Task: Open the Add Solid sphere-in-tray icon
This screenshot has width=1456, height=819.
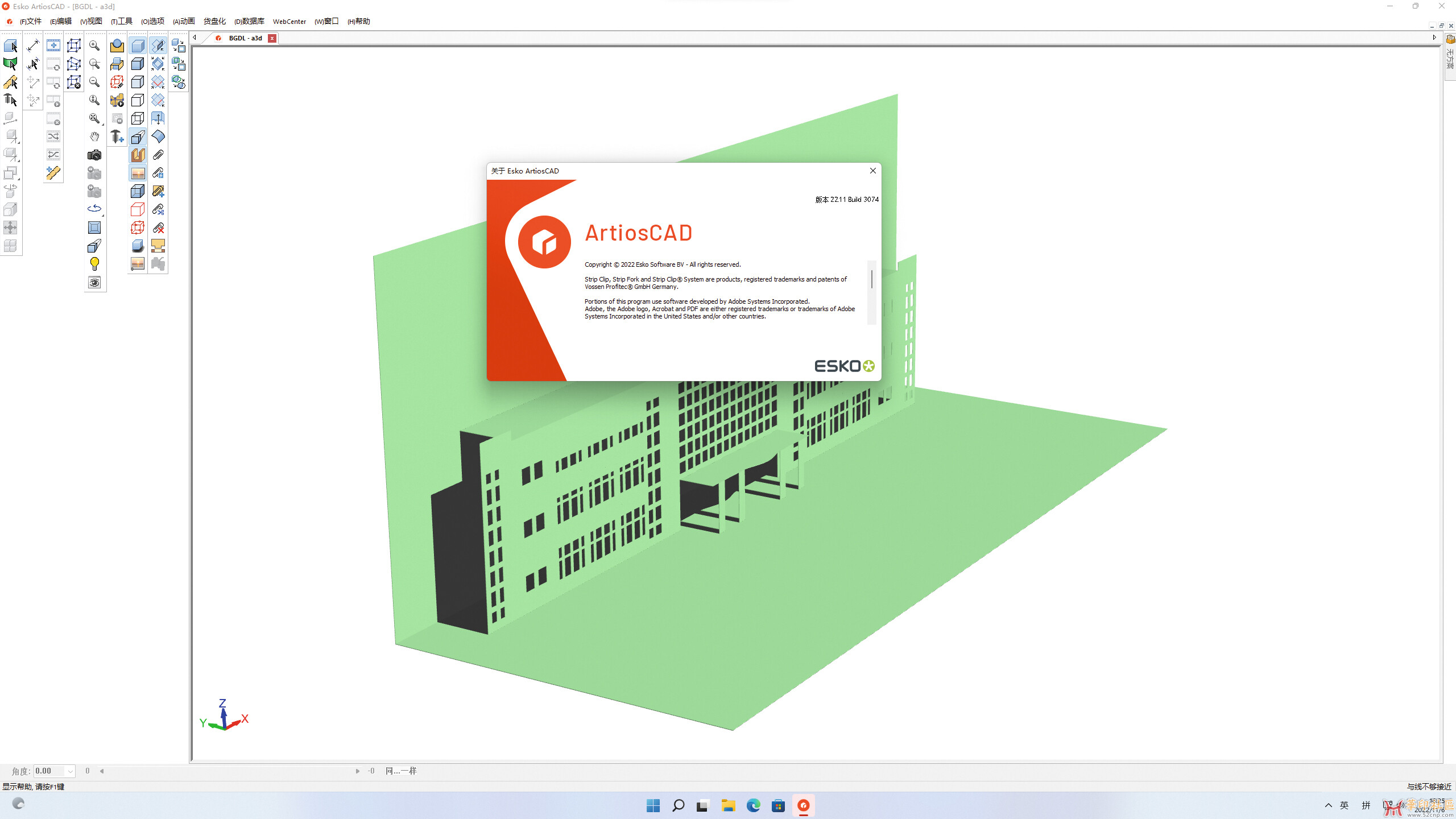Action: click(x=117, y=45)
